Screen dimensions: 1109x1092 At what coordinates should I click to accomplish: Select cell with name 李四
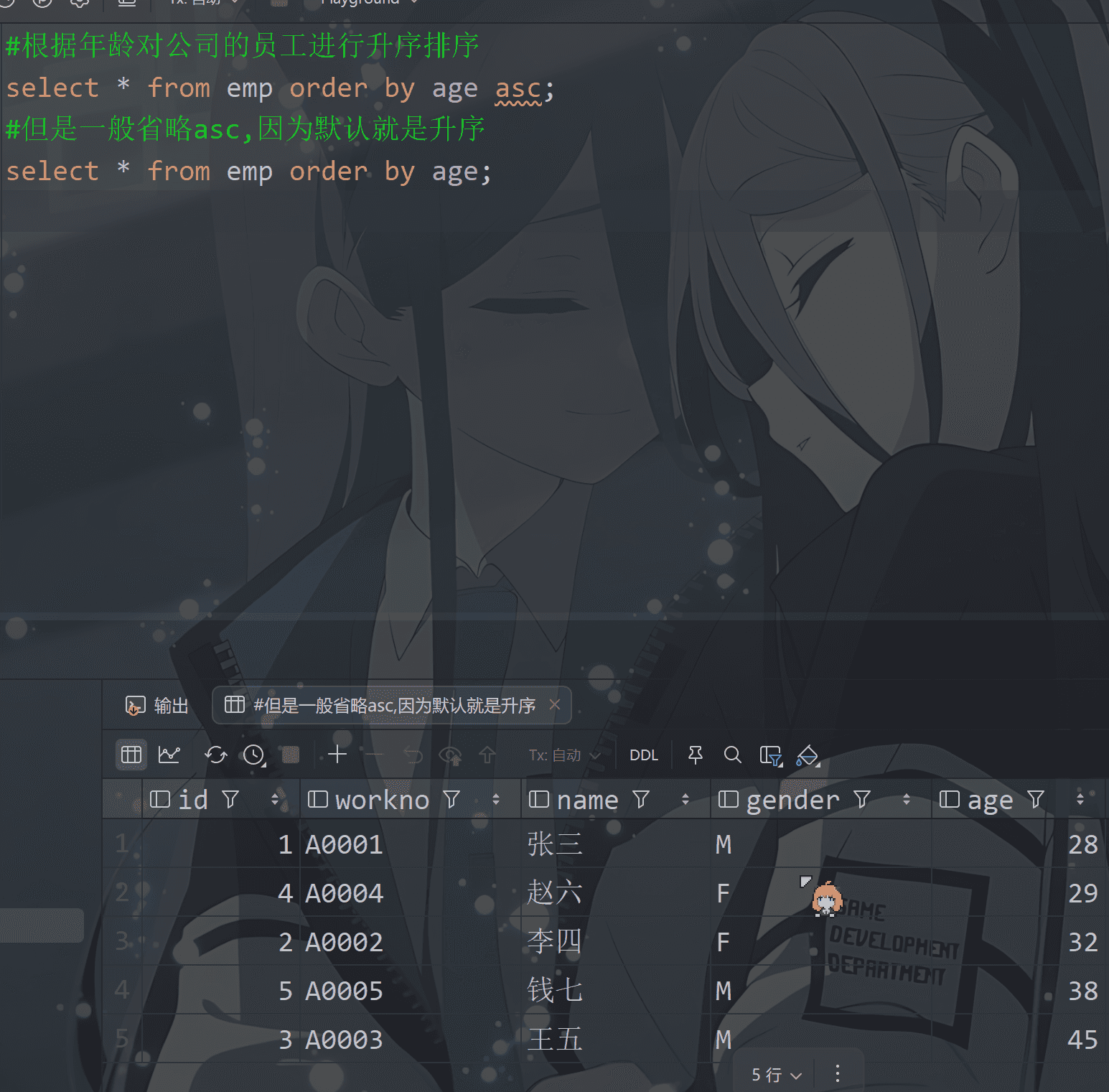(x=554, y=941)
